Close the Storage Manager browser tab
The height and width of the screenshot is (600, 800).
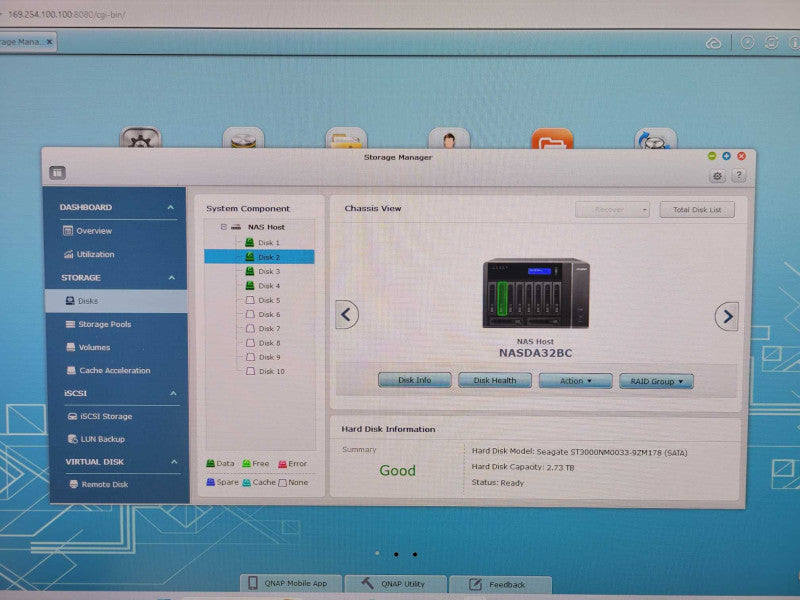[49, 42]
